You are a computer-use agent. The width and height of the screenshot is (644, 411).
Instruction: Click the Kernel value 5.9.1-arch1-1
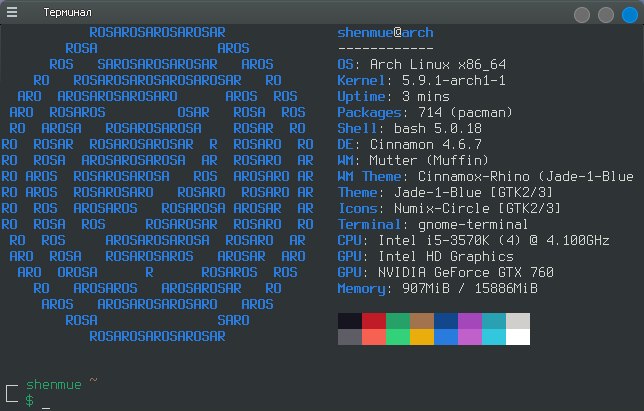tap(453, 80)
